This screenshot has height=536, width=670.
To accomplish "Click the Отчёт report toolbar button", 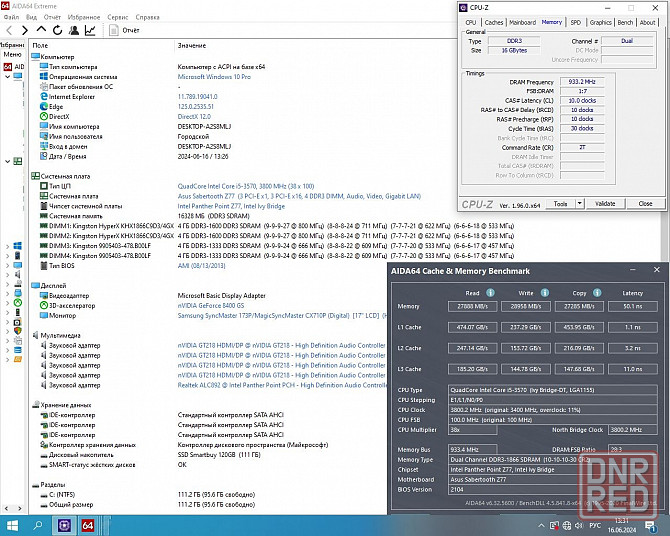I will 124,30.
